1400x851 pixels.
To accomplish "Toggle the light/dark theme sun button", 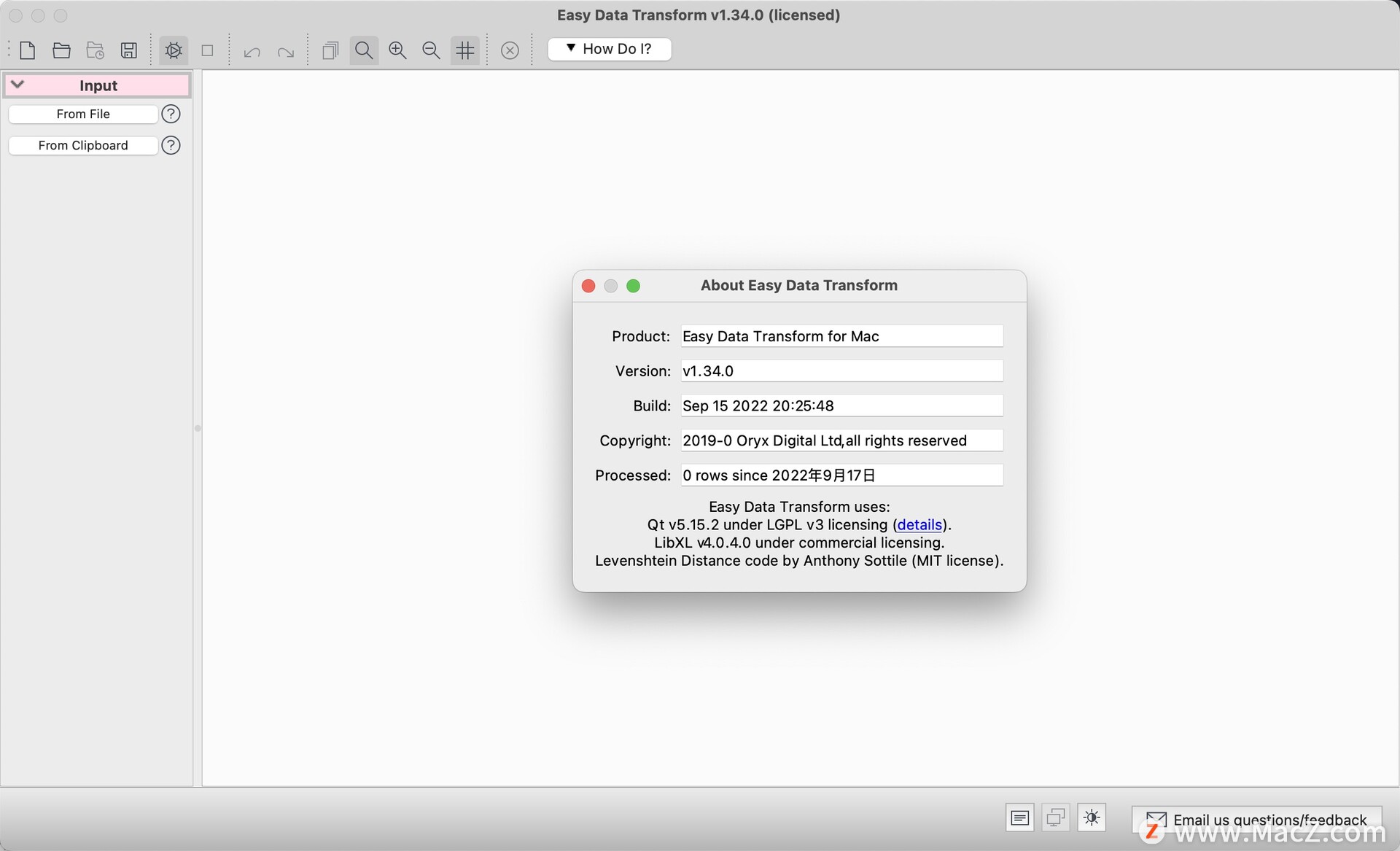I will (x=1091, y=817).
